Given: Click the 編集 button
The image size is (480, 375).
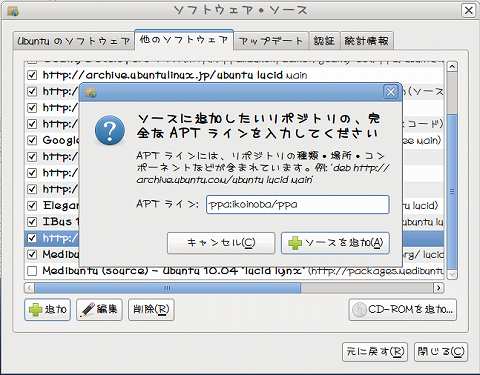Looking at the screenshot, I should [x=99, y=310].
